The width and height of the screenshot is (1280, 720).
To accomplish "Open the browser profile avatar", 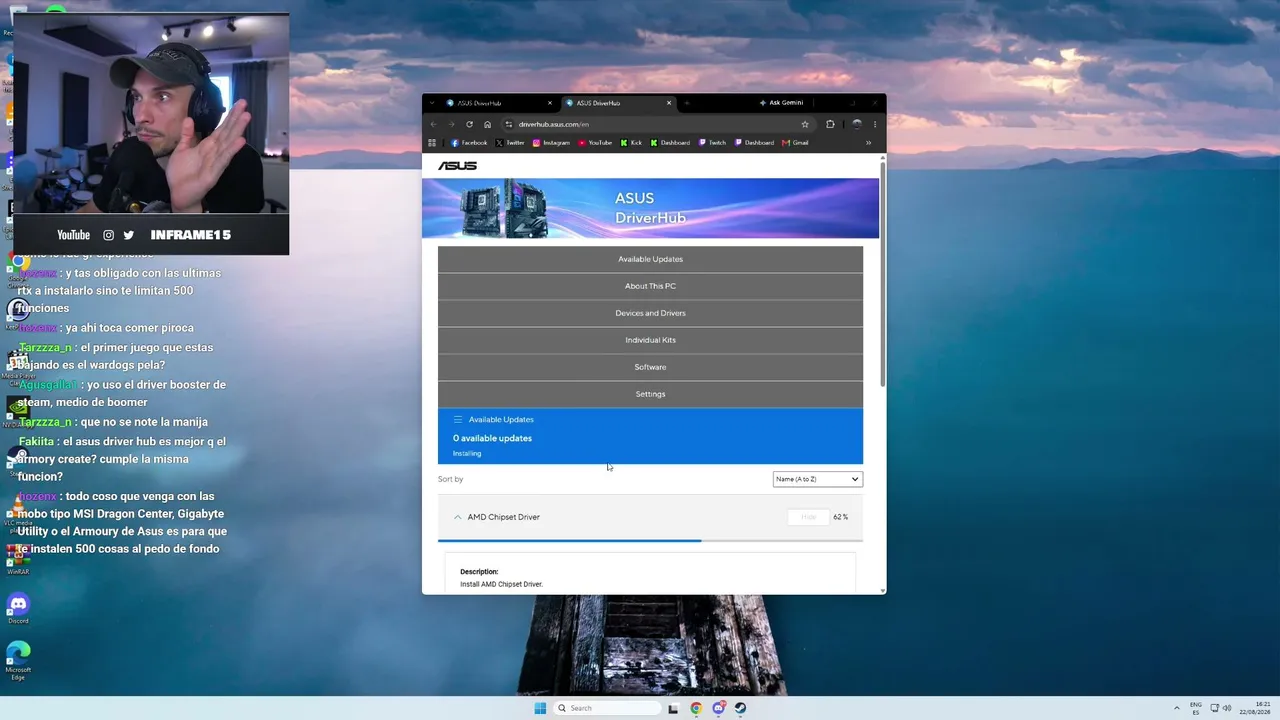I will (856, 124).
